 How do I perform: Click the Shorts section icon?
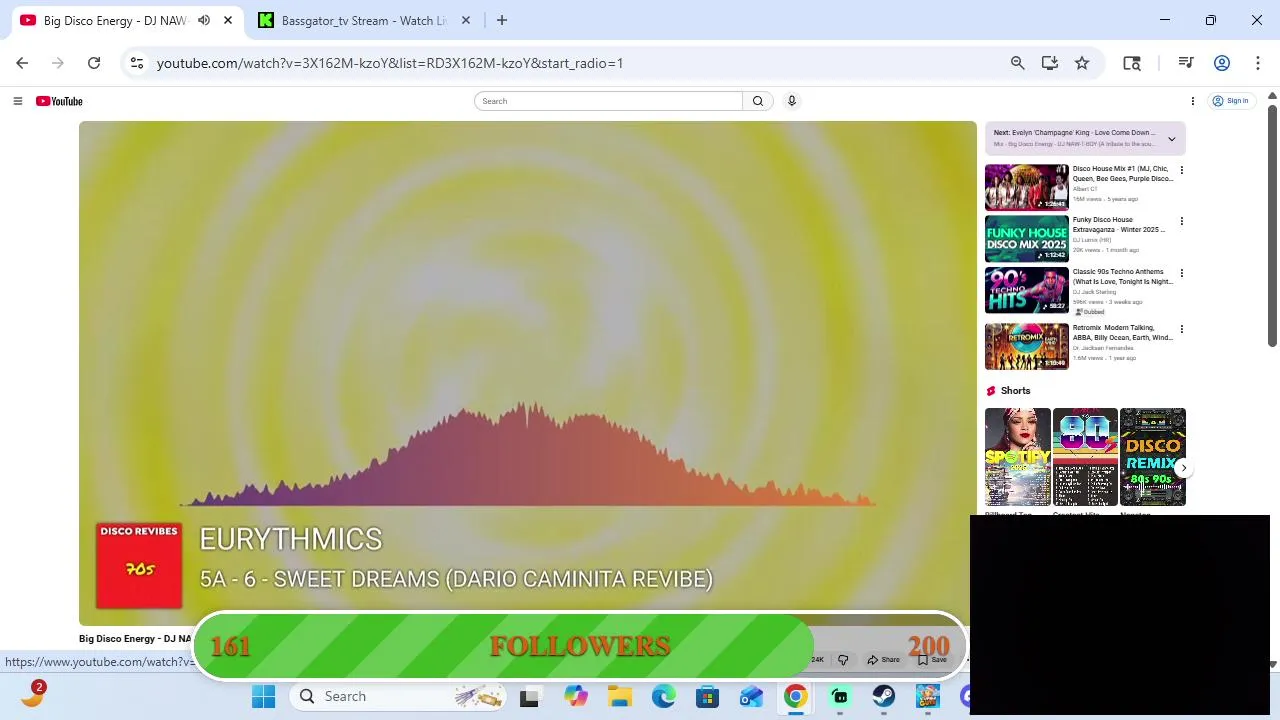click(991, 391)
